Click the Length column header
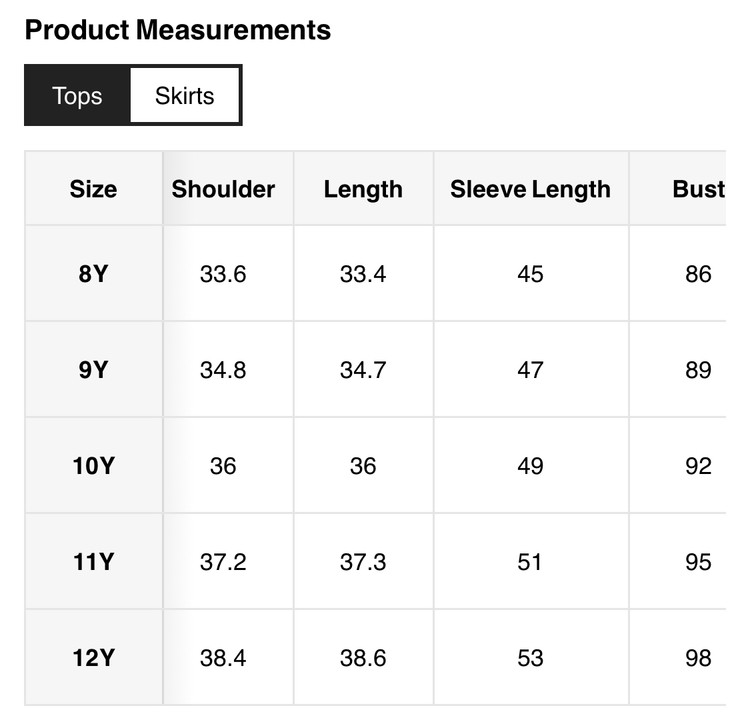This screenshot has height=728, width=750. pyautogui.click(x=363, y=189)
